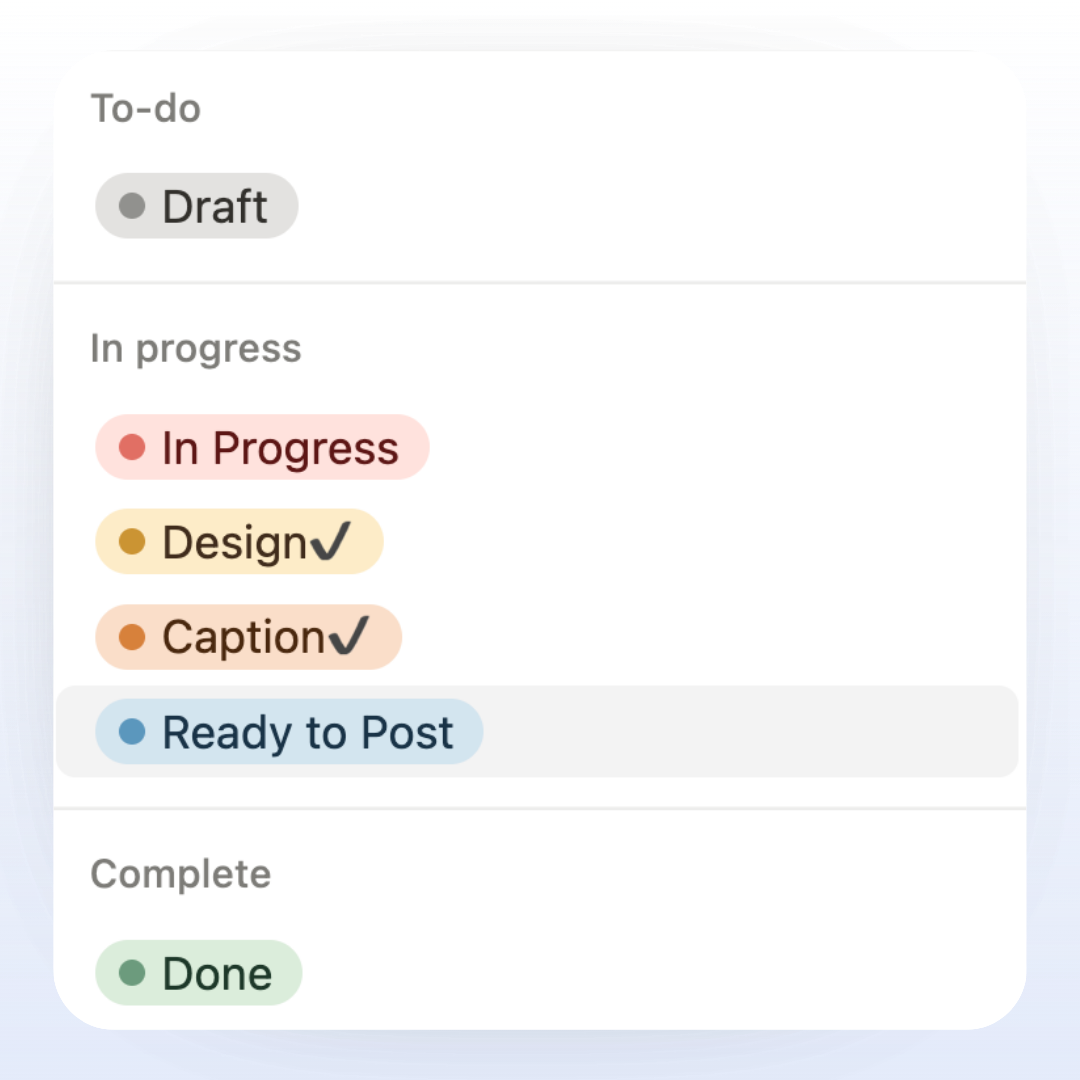Click the highlighted row right of Ready to Post
Viewport: 1080px width, 1080px height.
(x=750, y=732)
